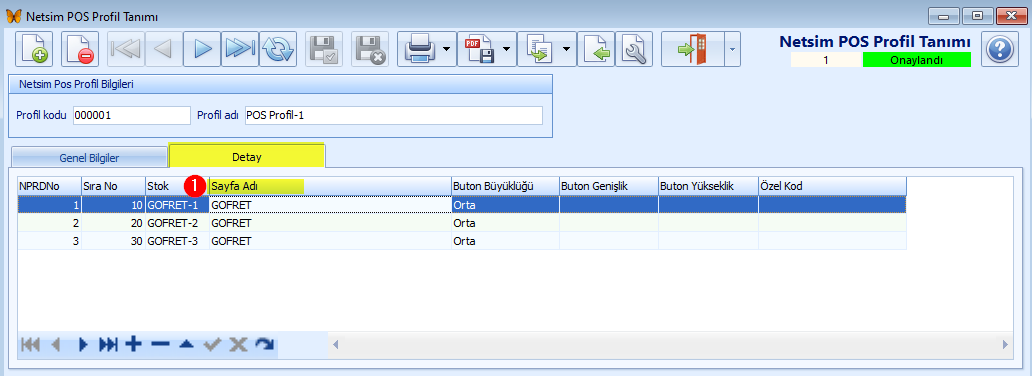Screen dimensions: 1032x376
Task: Click the Buton Genişlik column header
Action: pos(609,186)
